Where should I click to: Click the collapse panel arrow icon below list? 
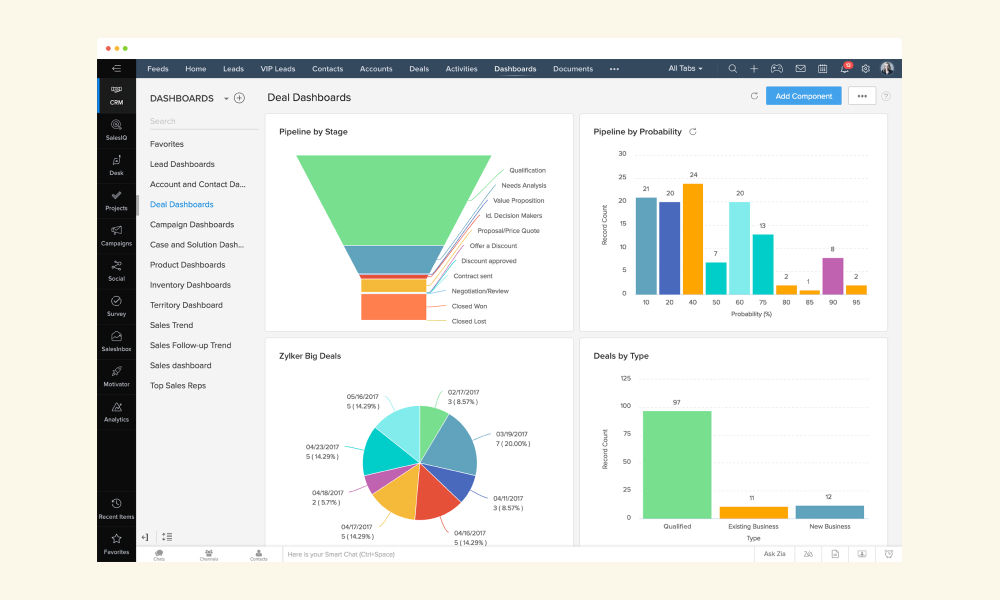pyautogui.click(x=145, y=537)
